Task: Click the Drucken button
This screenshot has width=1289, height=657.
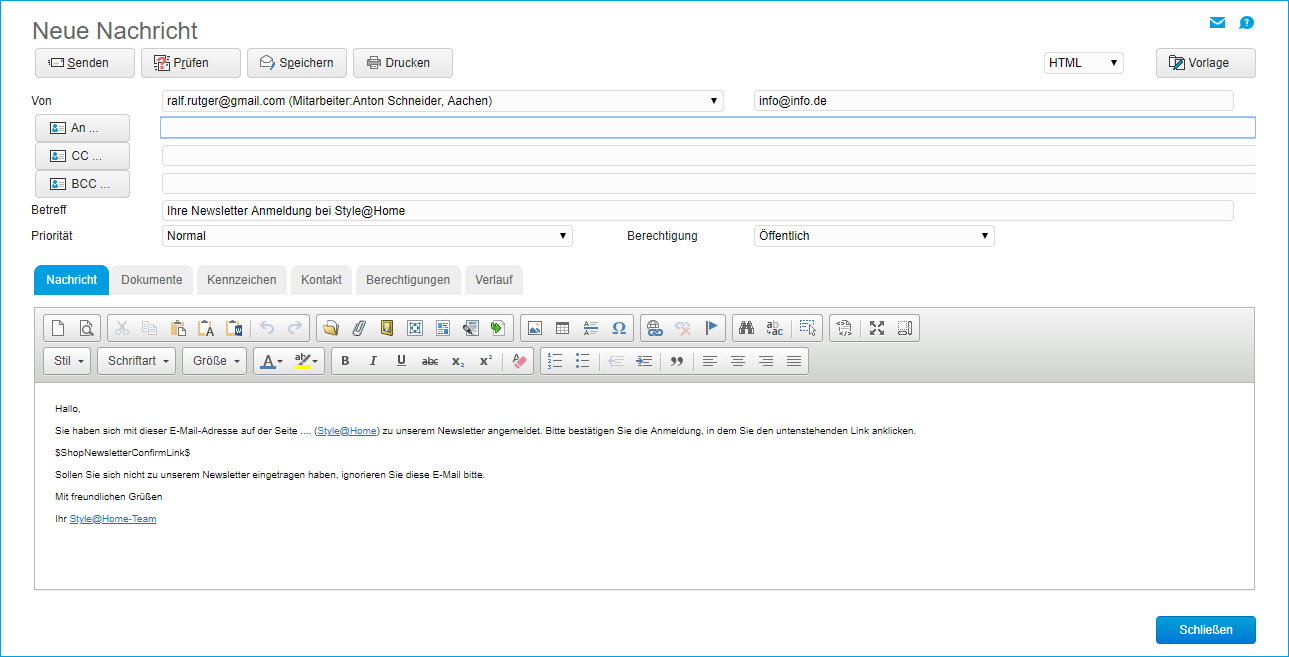Action: pyautogui.click(x=403, y=63)
